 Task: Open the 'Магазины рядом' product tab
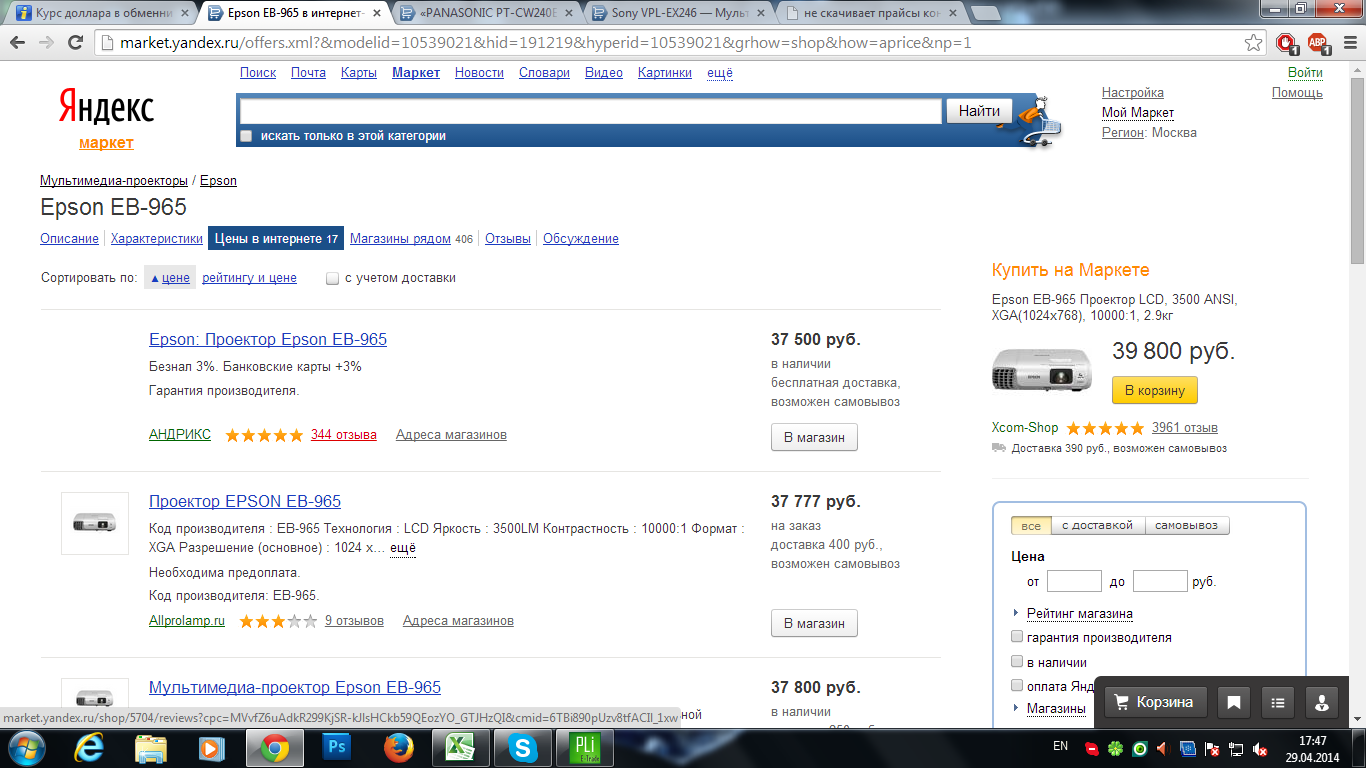click(400, 239)
